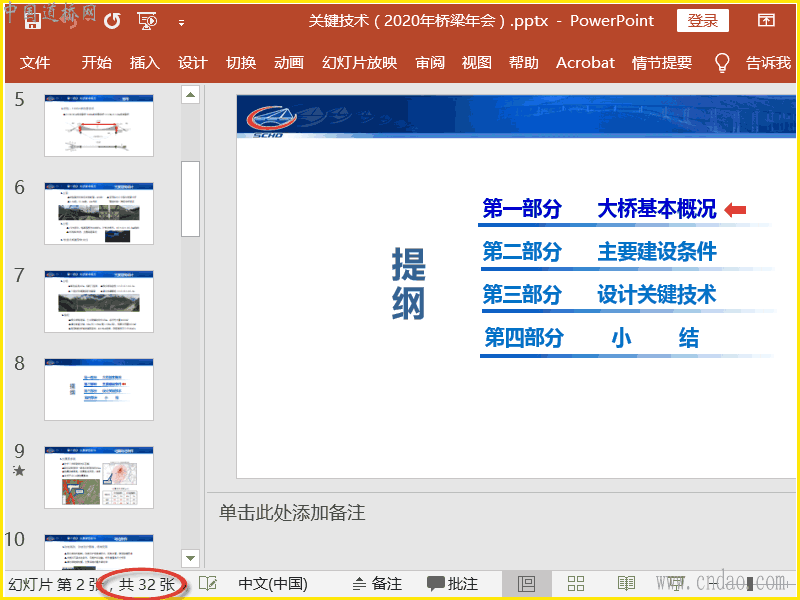800x600 pixels.
Task: Switch to Slide Sorter view icon
Action: click(576, 584)
